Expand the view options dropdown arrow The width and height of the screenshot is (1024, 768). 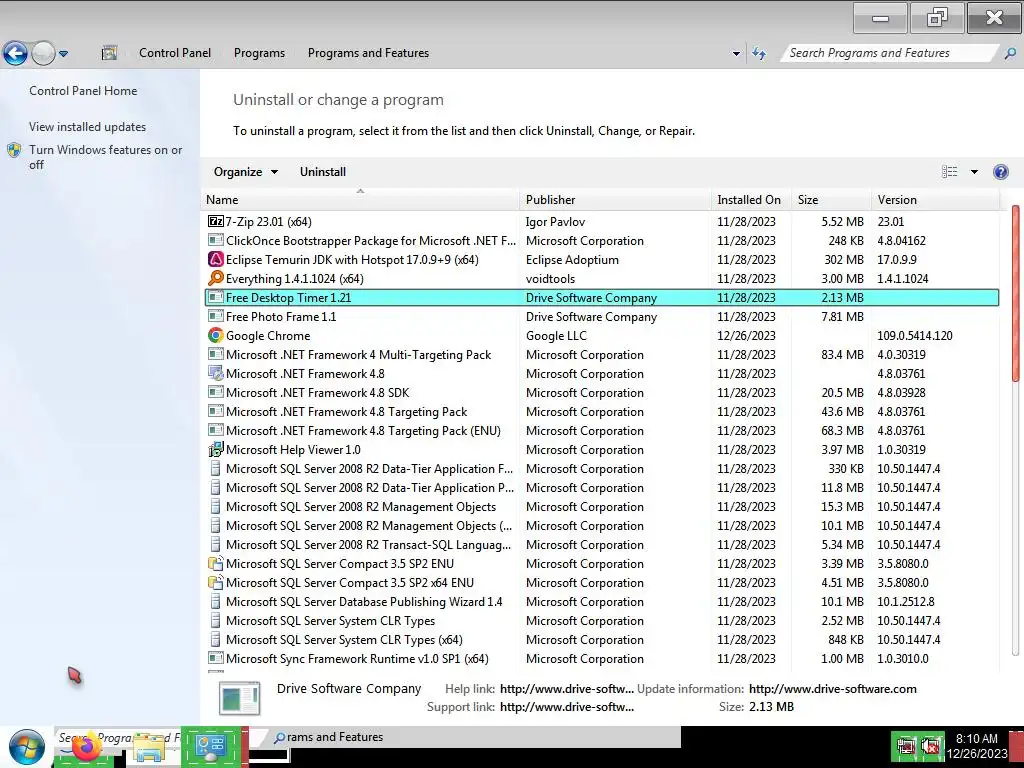[974, 172]
